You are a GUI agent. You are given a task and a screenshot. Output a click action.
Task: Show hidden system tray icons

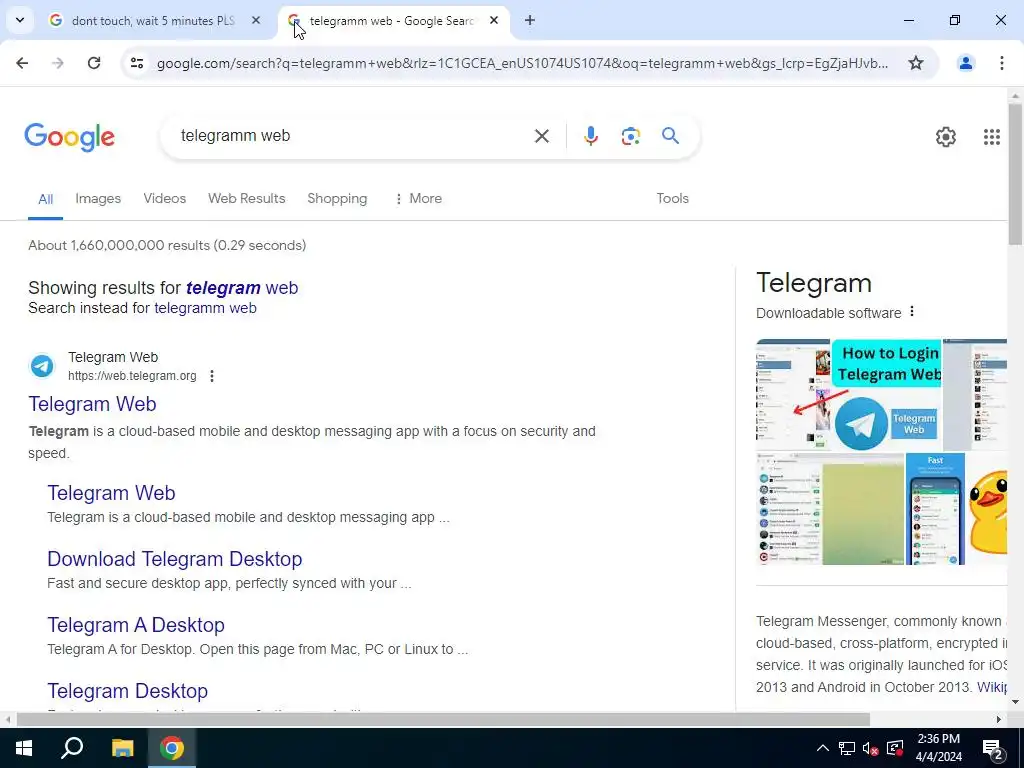(x=823, y=748)
